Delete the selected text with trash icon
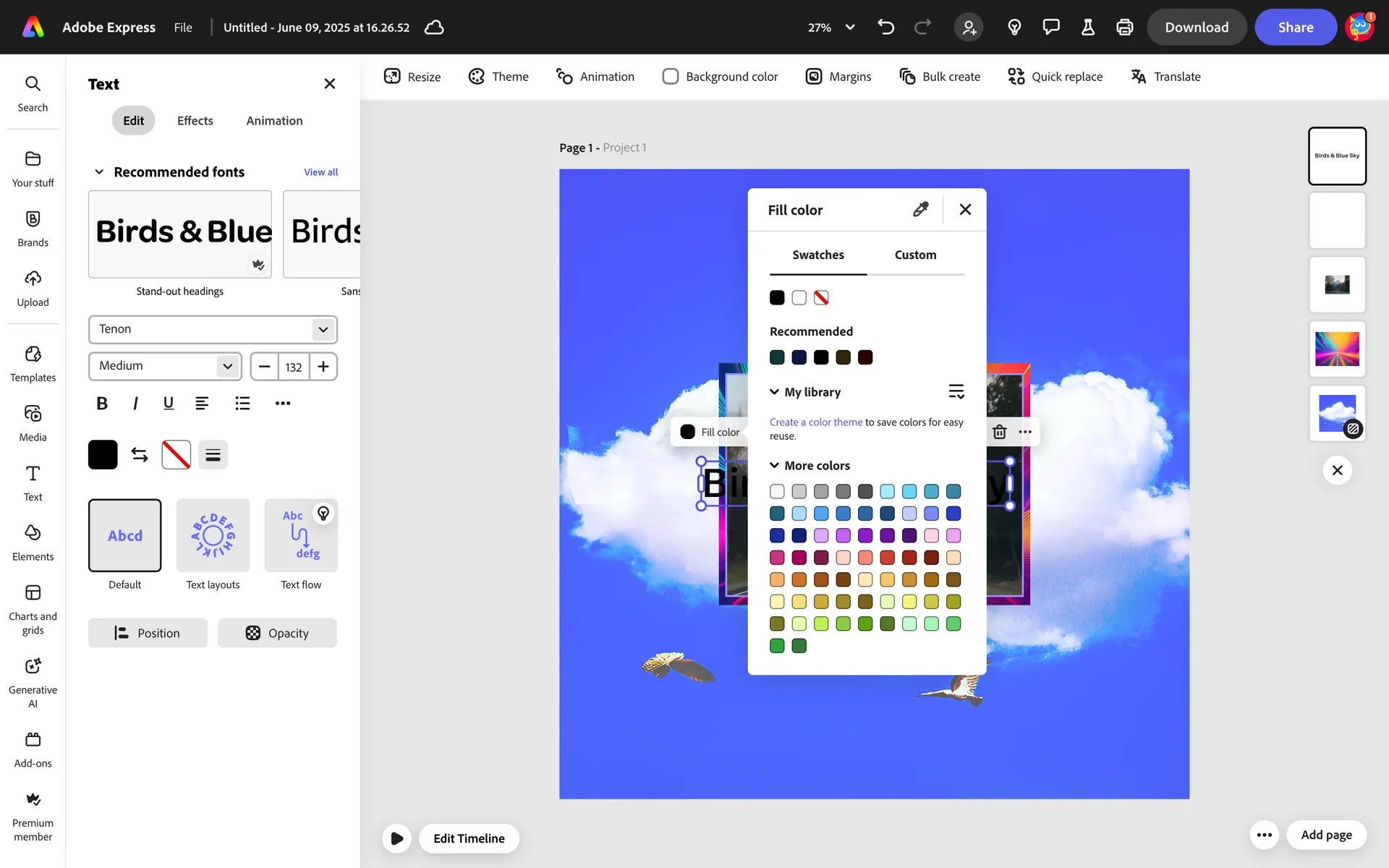Viewport: 1389px width, 868px height. click(999, 432)
